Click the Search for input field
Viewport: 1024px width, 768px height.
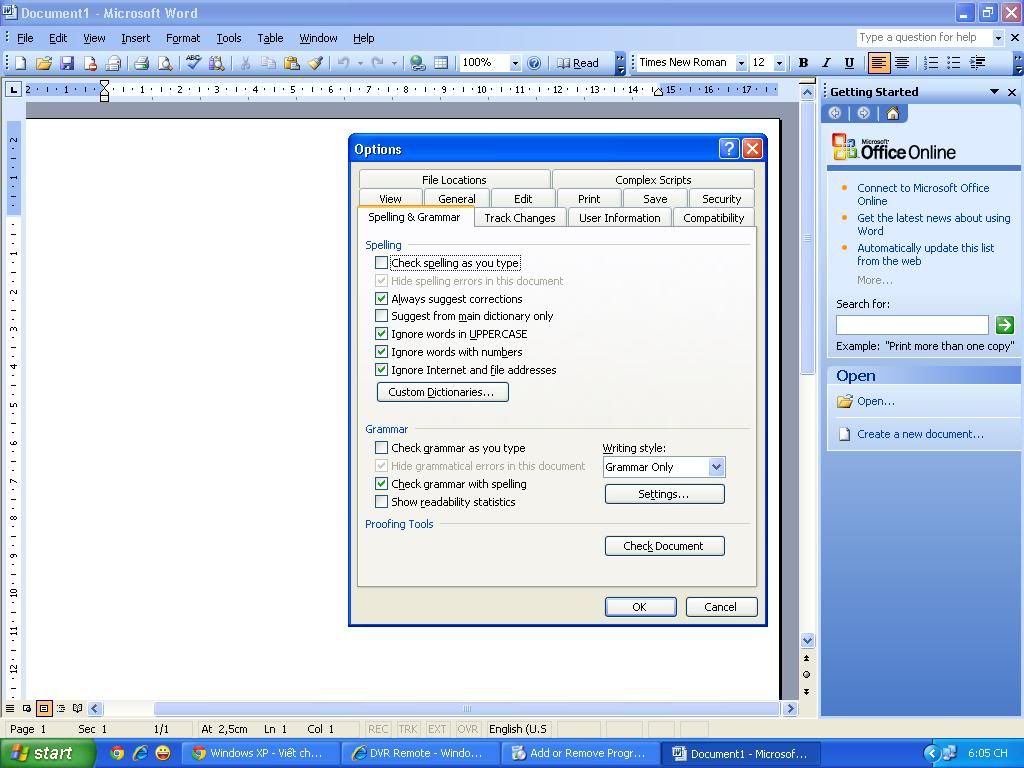click(x=912, y=325)
